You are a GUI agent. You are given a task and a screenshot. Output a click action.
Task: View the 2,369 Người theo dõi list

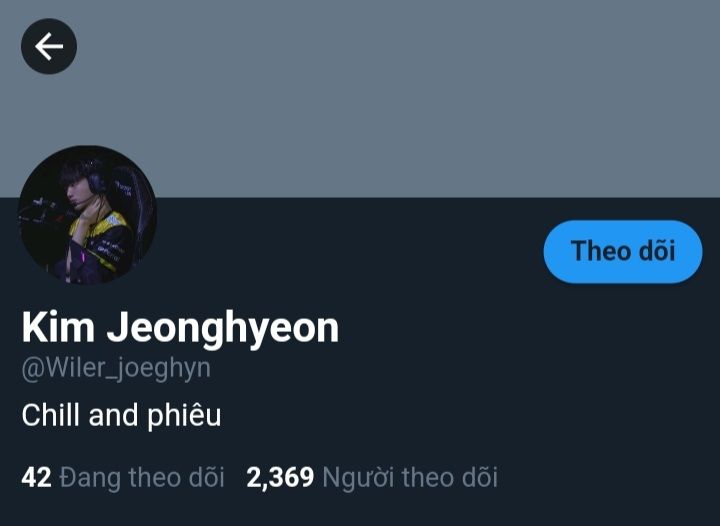pos(372,477)
